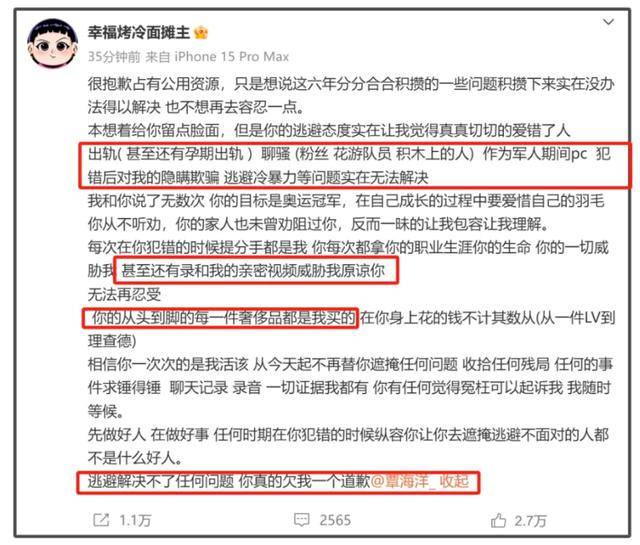Click the iPhone 15 Pro Max source
Screen dimensions: 640x545
(x=231, y=56)
